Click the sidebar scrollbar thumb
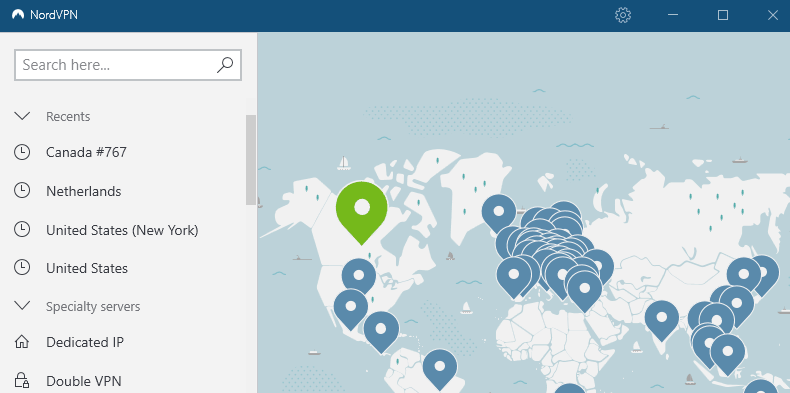 [x=251, y=160]
